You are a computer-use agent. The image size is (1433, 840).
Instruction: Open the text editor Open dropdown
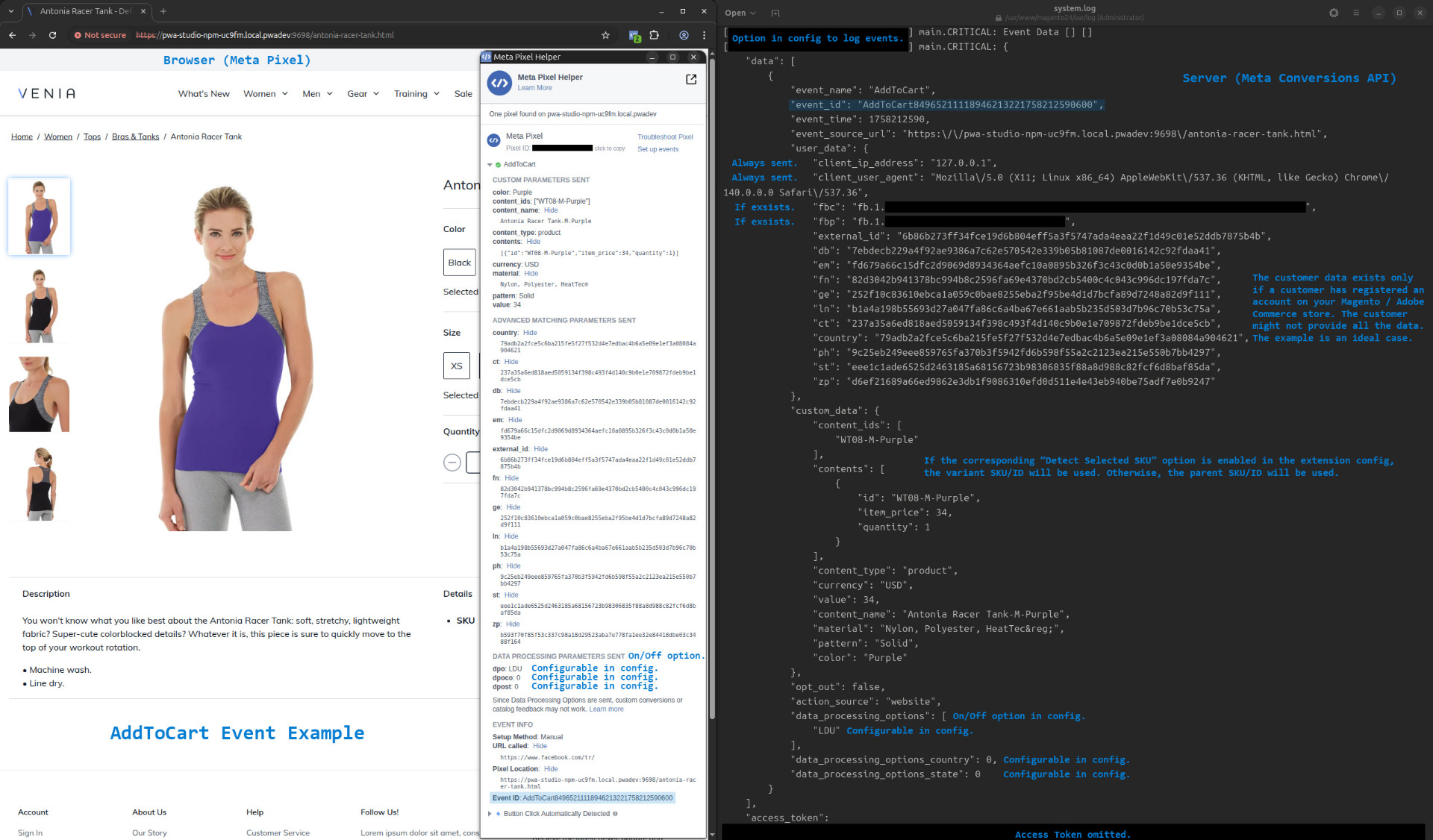(740, 13)
